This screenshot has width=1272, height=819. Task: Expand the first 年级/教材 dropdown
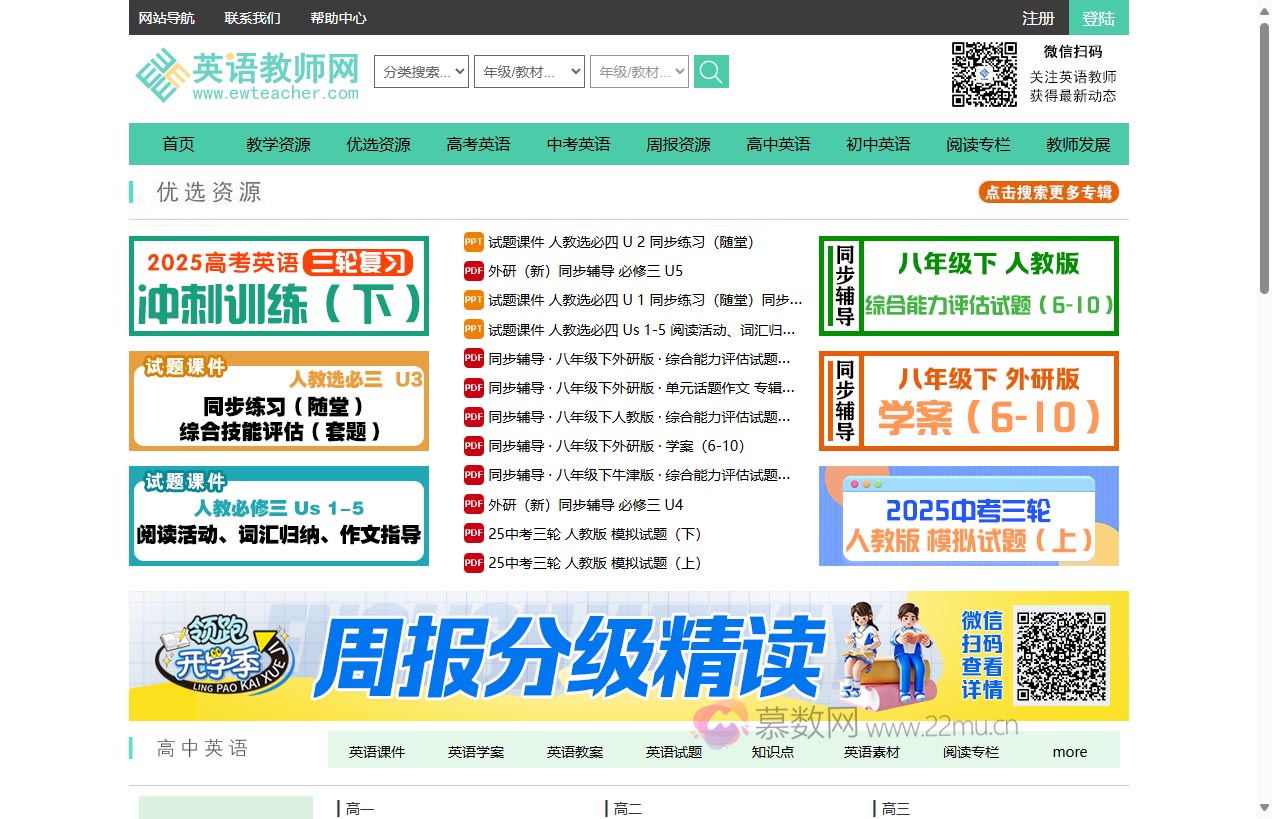pyautogui.click(x=529, y=72)
